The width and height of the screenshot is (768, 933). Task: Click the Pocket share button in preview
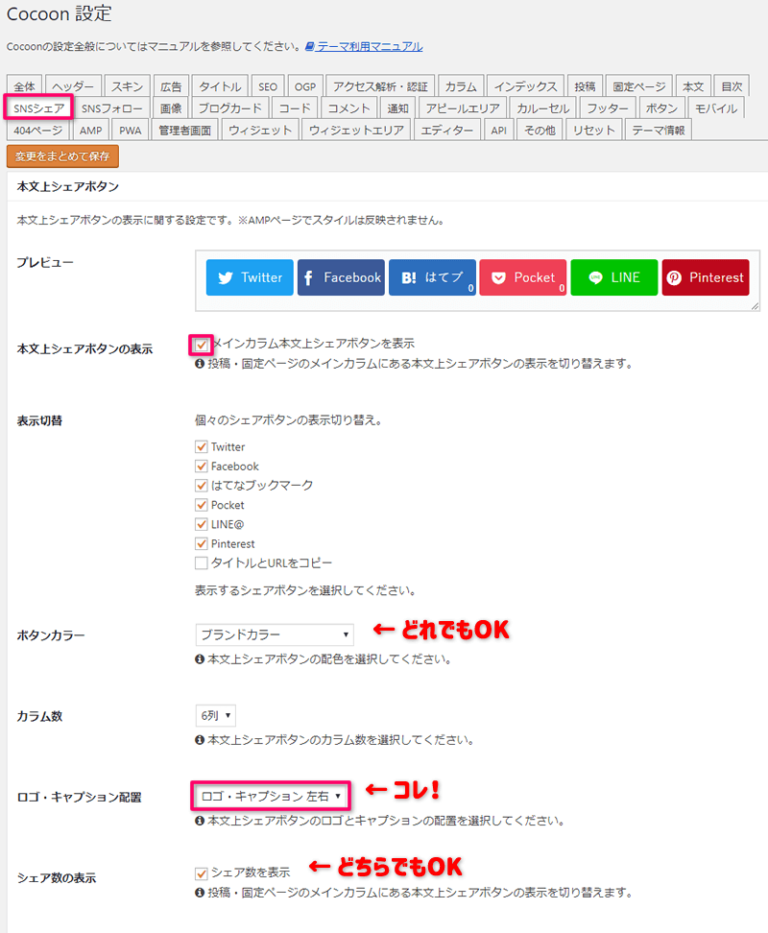click(x=522, y=278)
